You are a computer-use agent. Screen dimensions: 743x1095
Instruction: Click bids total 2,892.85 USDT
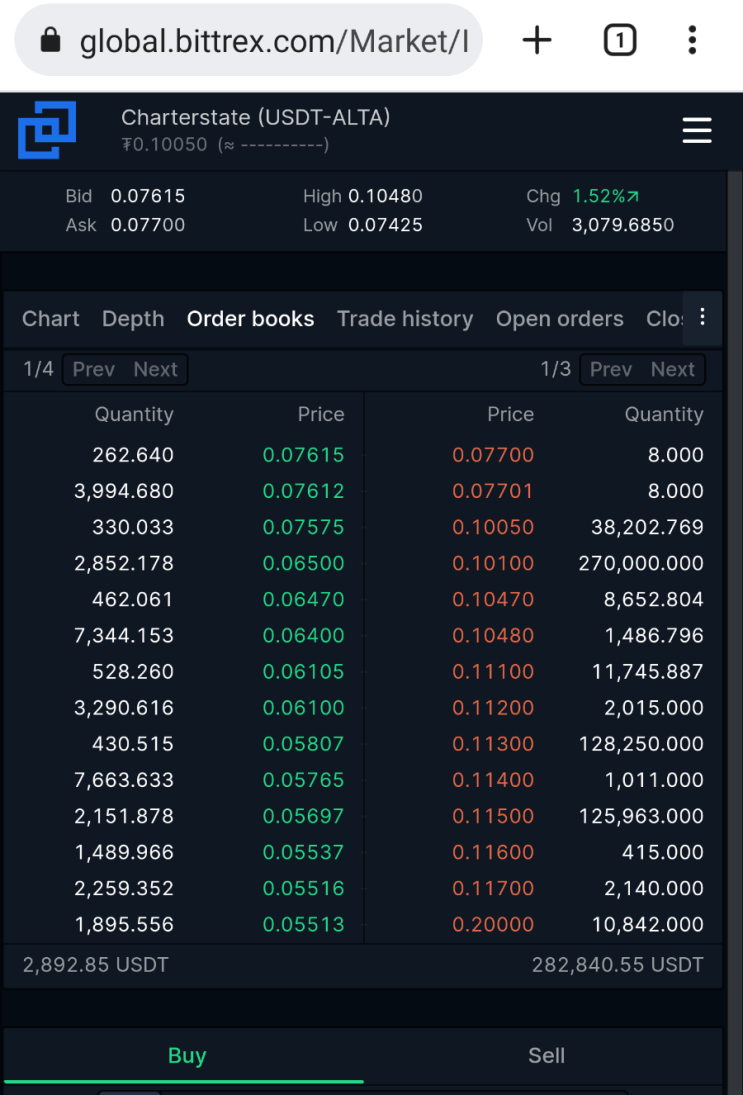[96, 965]
